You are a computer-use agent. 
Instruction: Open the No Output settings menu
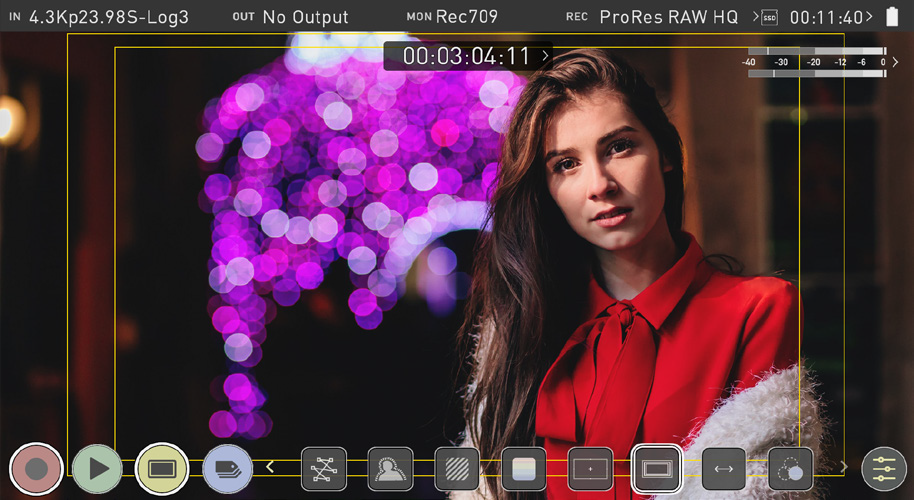pyautogui.click(x=304, y=17)
